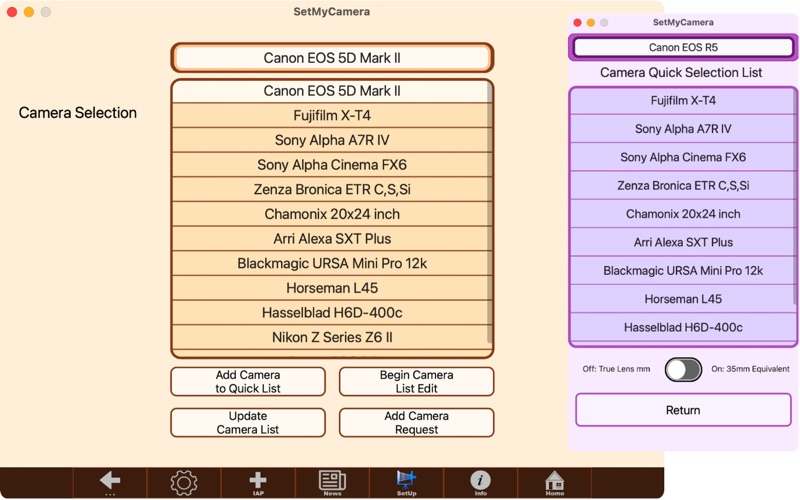Select Hasselblad H6D-400c in Camera Selection list
800x500 pixels.
click(331, 313)
